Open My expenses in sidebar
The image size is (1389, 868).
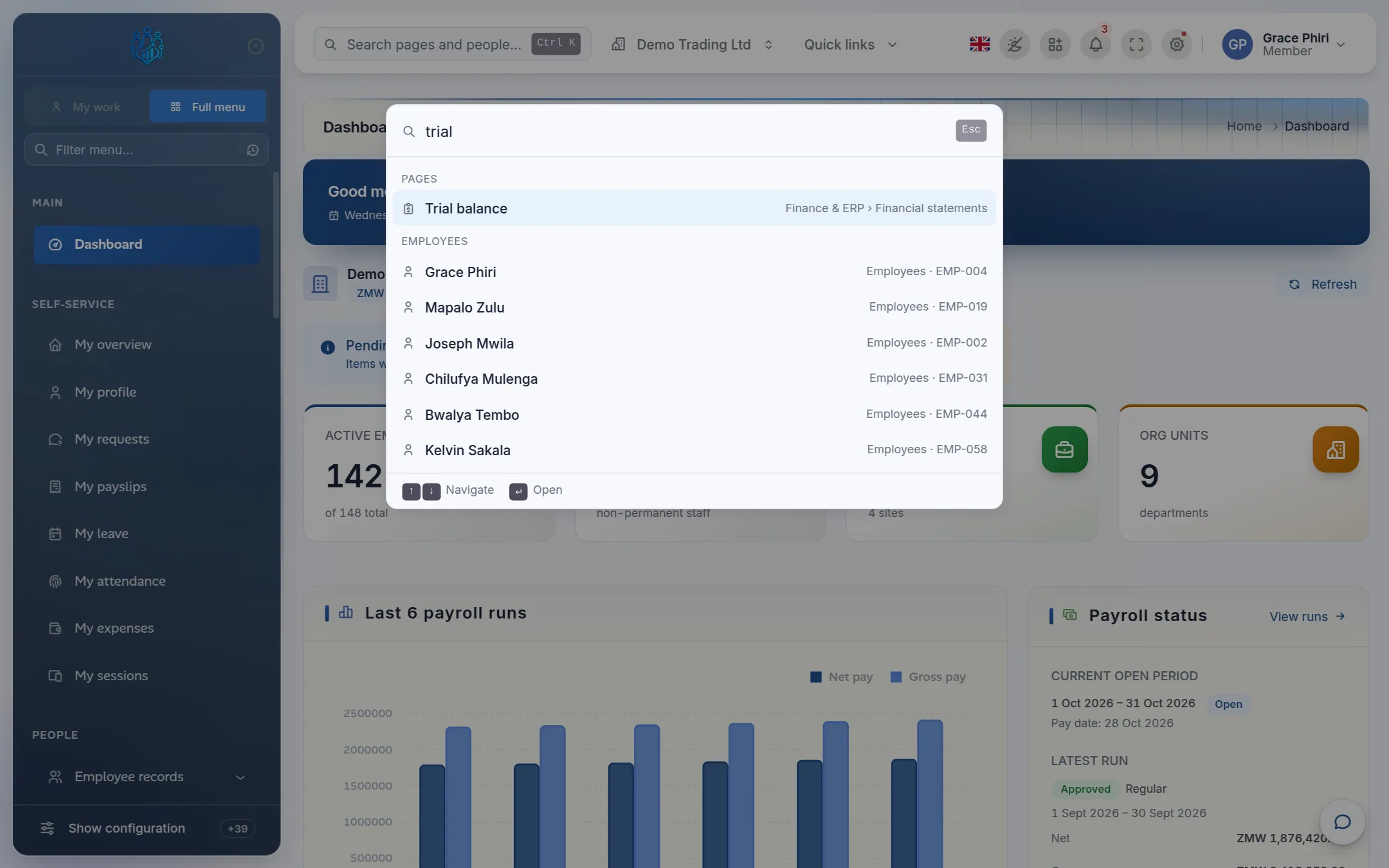(147, 628)
